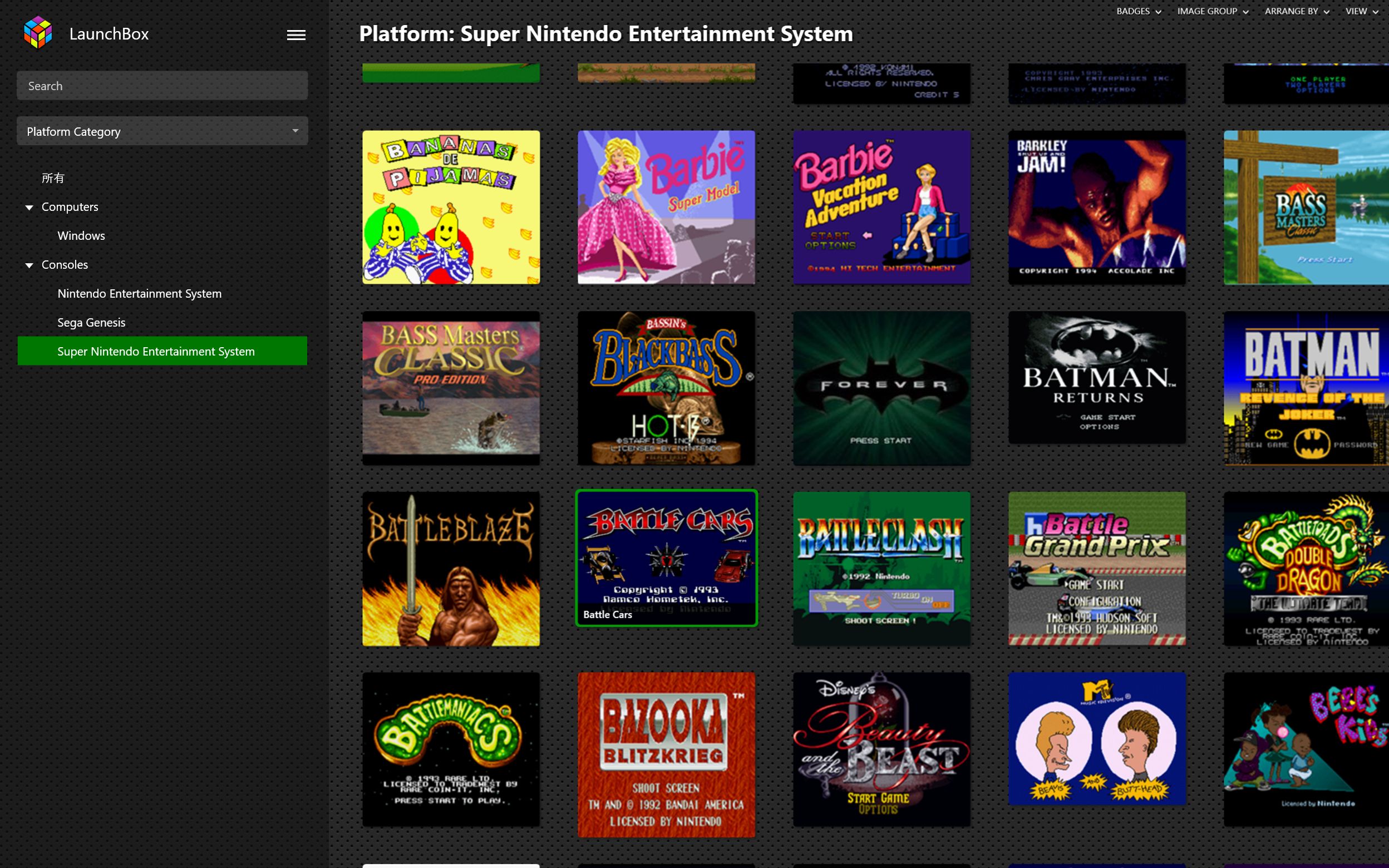Image resolution: width=1389 pixels, height=868 pixels.
Task: Open the hamburger navigation menu
Action: coord(295,34)
